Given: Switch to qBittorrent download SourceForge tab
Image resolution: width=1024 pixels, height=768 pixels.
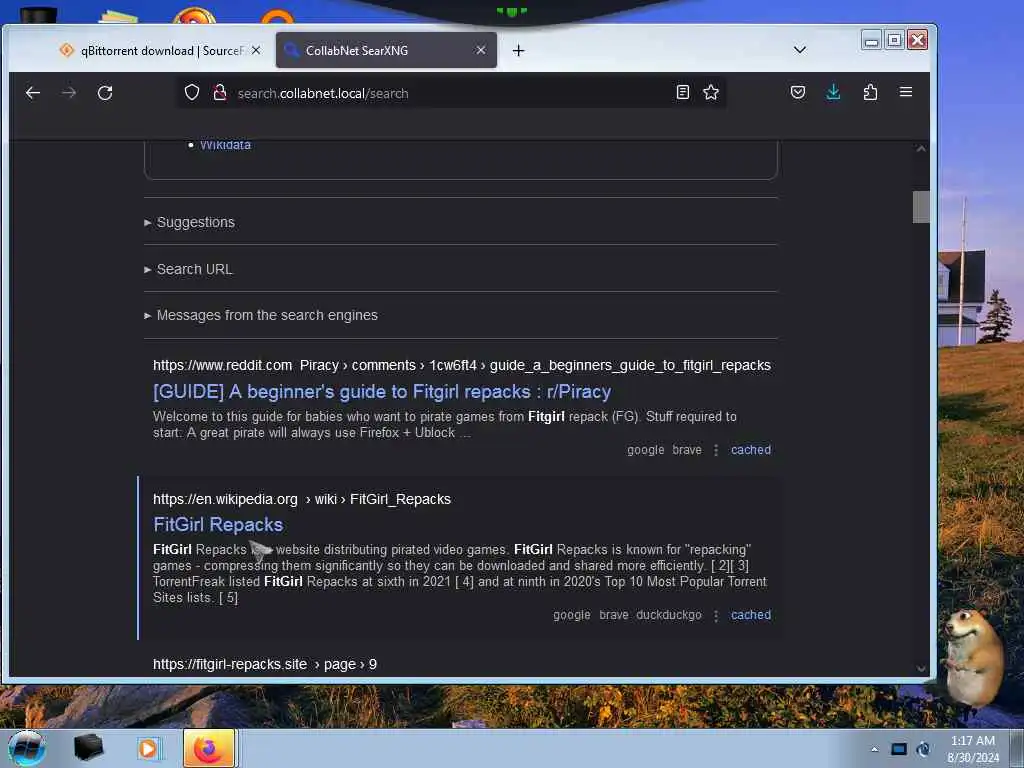Looking at the screenshot, I should pyautogui.click(x=161, y=50).
